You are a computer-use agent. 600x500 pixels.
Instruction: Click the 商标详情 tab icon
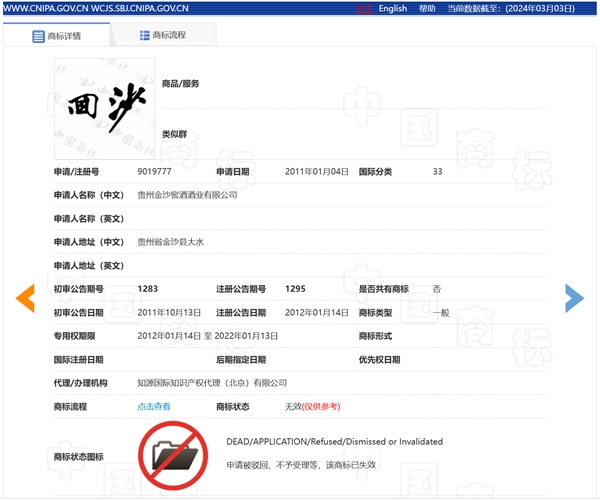pos(39,36)
